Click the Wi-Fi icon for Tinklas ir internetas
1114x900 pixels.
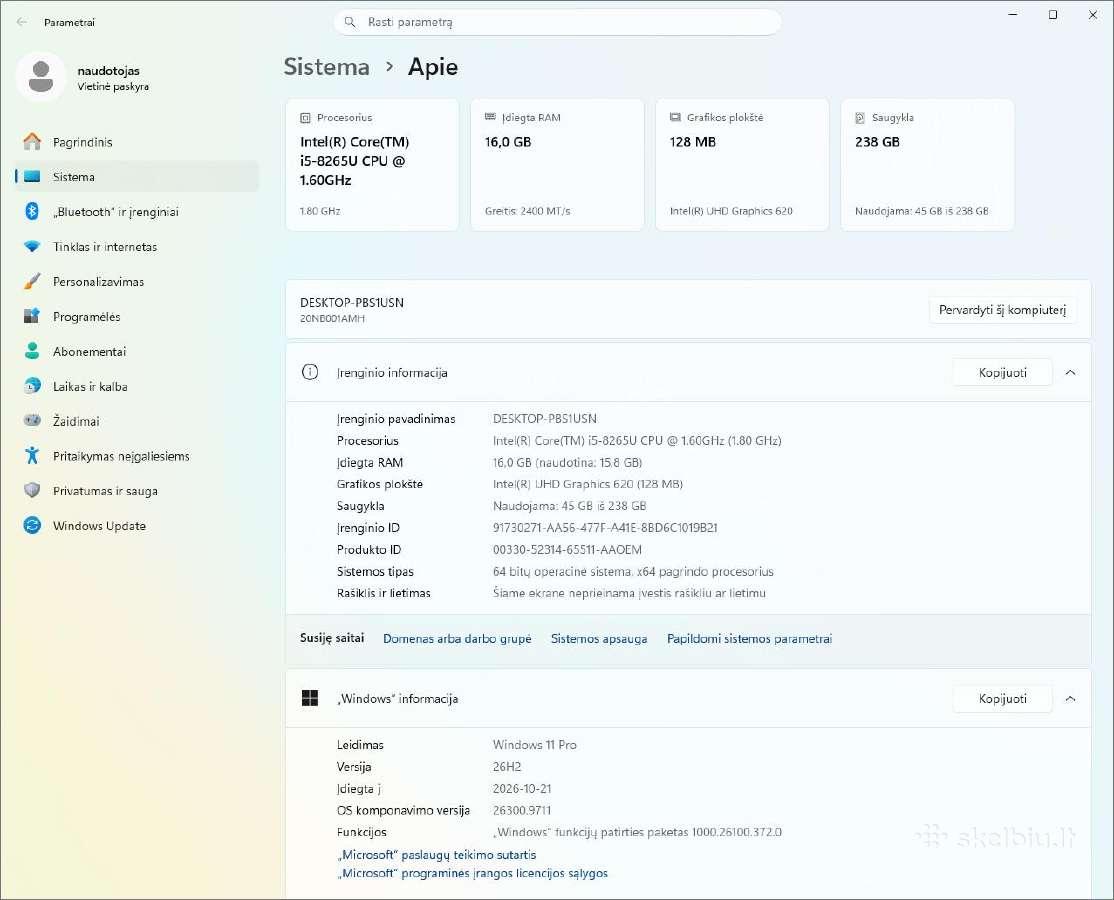coord(32,246)
